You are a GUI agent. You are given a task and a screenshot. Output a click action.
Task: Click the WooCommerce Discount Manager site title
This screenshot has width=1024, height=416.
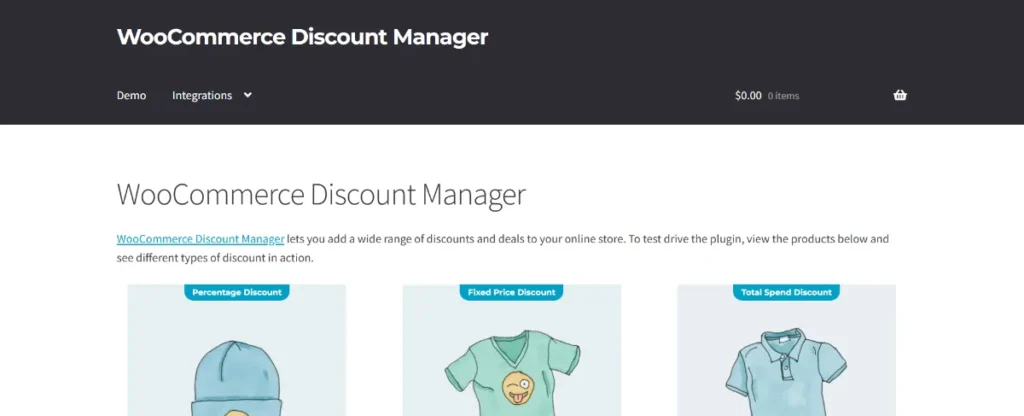(302, 37)
